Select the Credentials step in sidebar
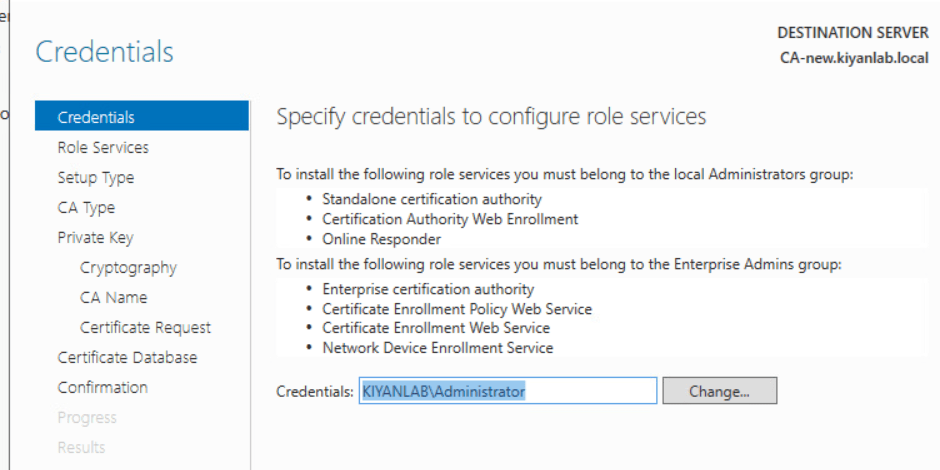This screenshot has width=940, height=470. 96,117
